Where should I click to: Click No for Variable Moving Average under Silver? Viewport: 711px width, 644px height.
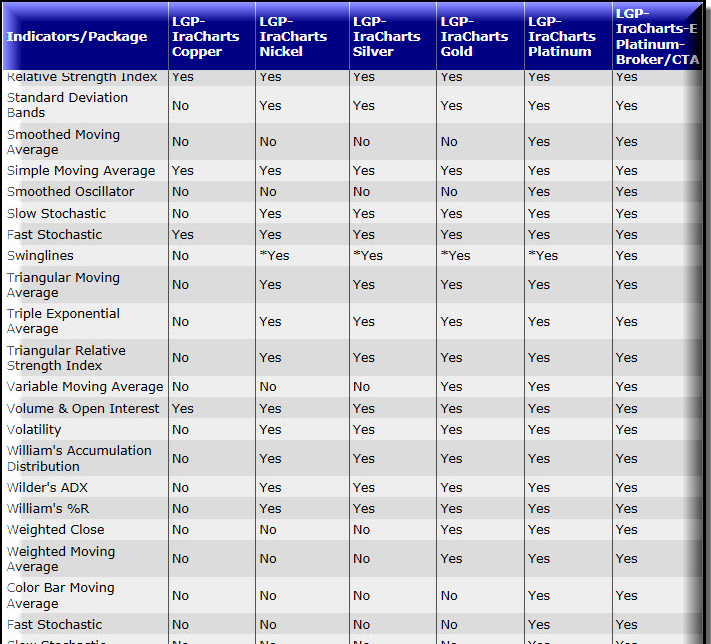click(x=361, y=387)
